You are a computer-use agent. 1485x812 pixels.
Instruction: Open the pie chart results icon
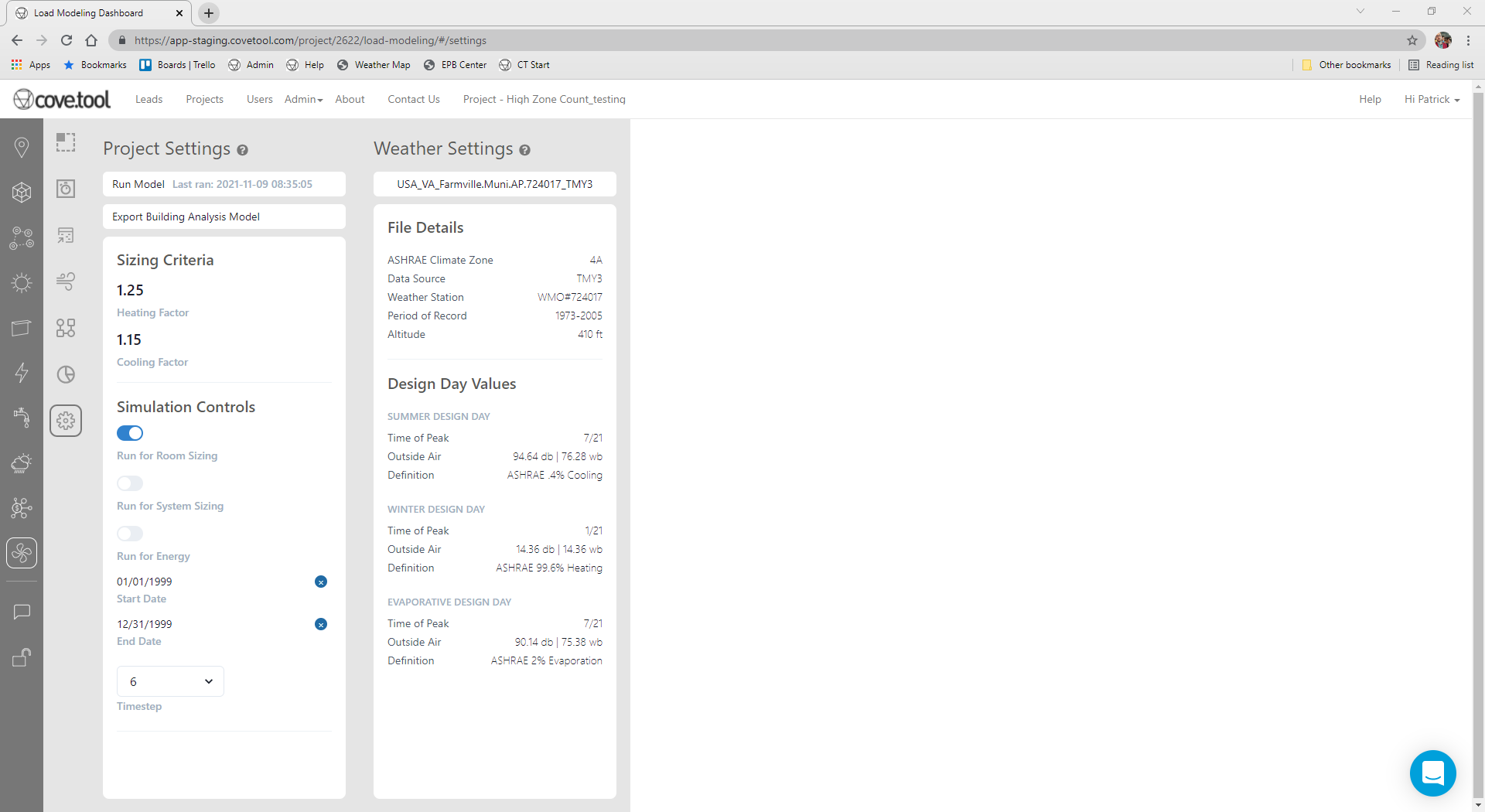66,375
